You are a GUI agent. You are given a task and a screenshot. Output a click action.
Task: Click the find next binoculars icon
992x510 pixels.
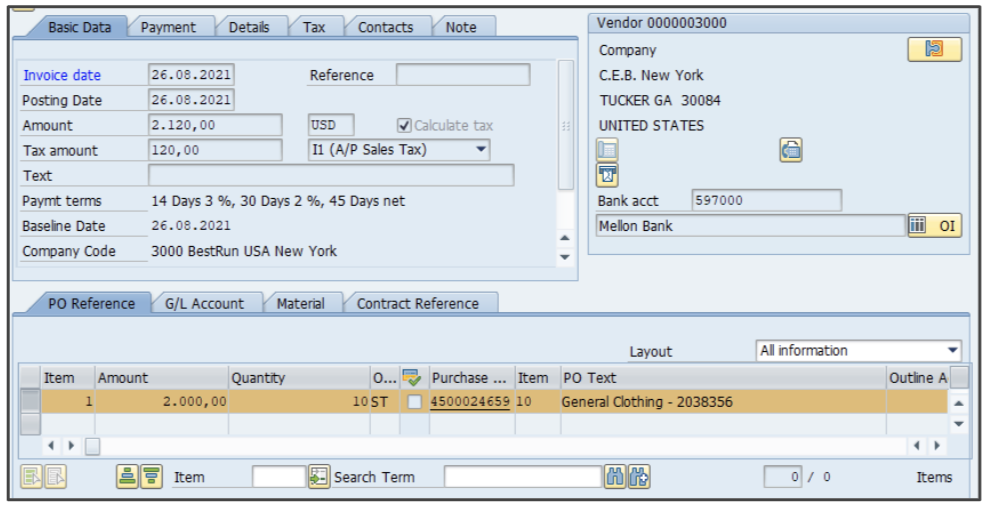[640, 477]
